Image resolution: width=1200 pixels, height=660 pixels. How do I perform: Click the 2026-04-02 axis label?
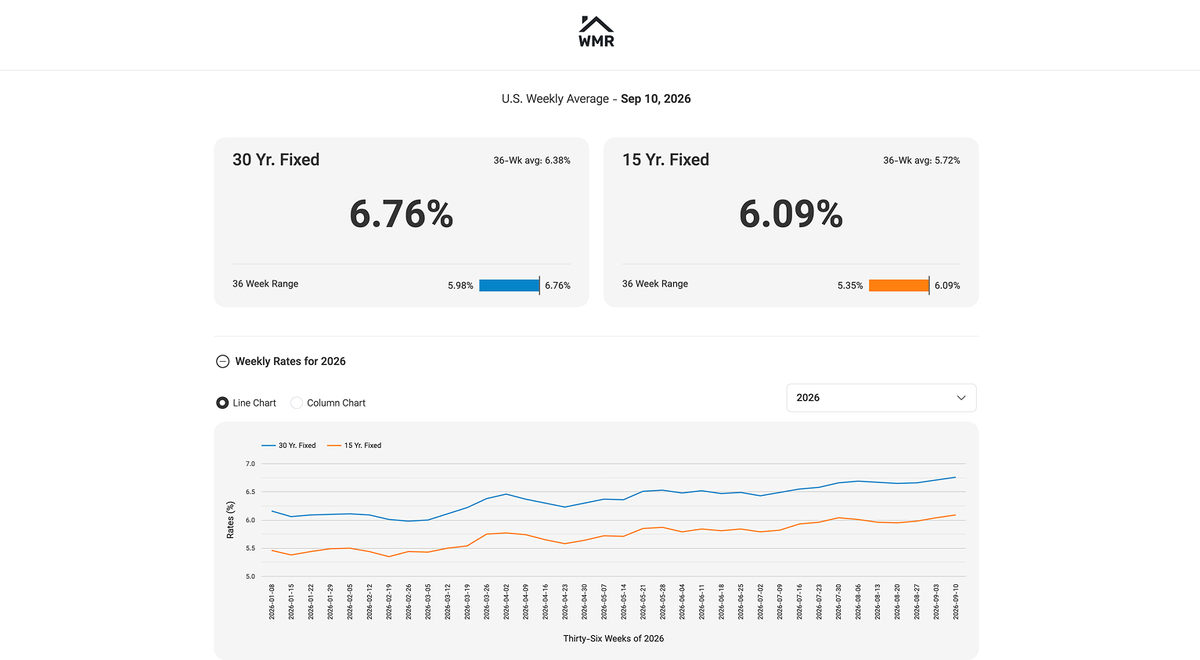click(506, 602)
